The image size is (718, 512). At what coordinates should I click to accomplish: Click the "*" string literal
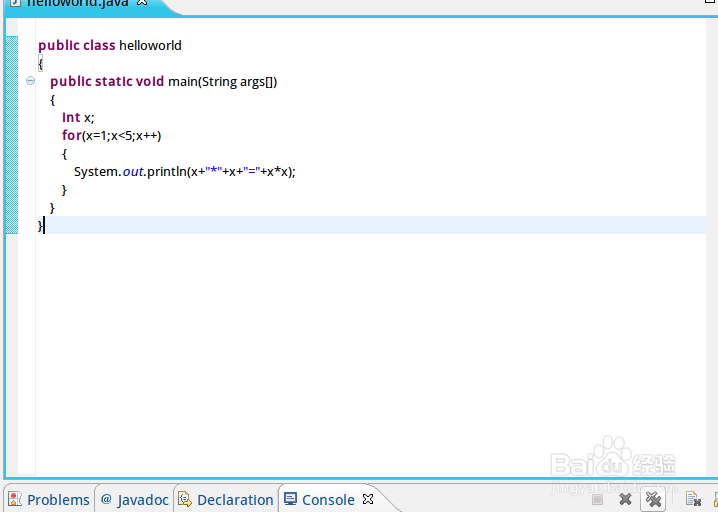[214, 171]
